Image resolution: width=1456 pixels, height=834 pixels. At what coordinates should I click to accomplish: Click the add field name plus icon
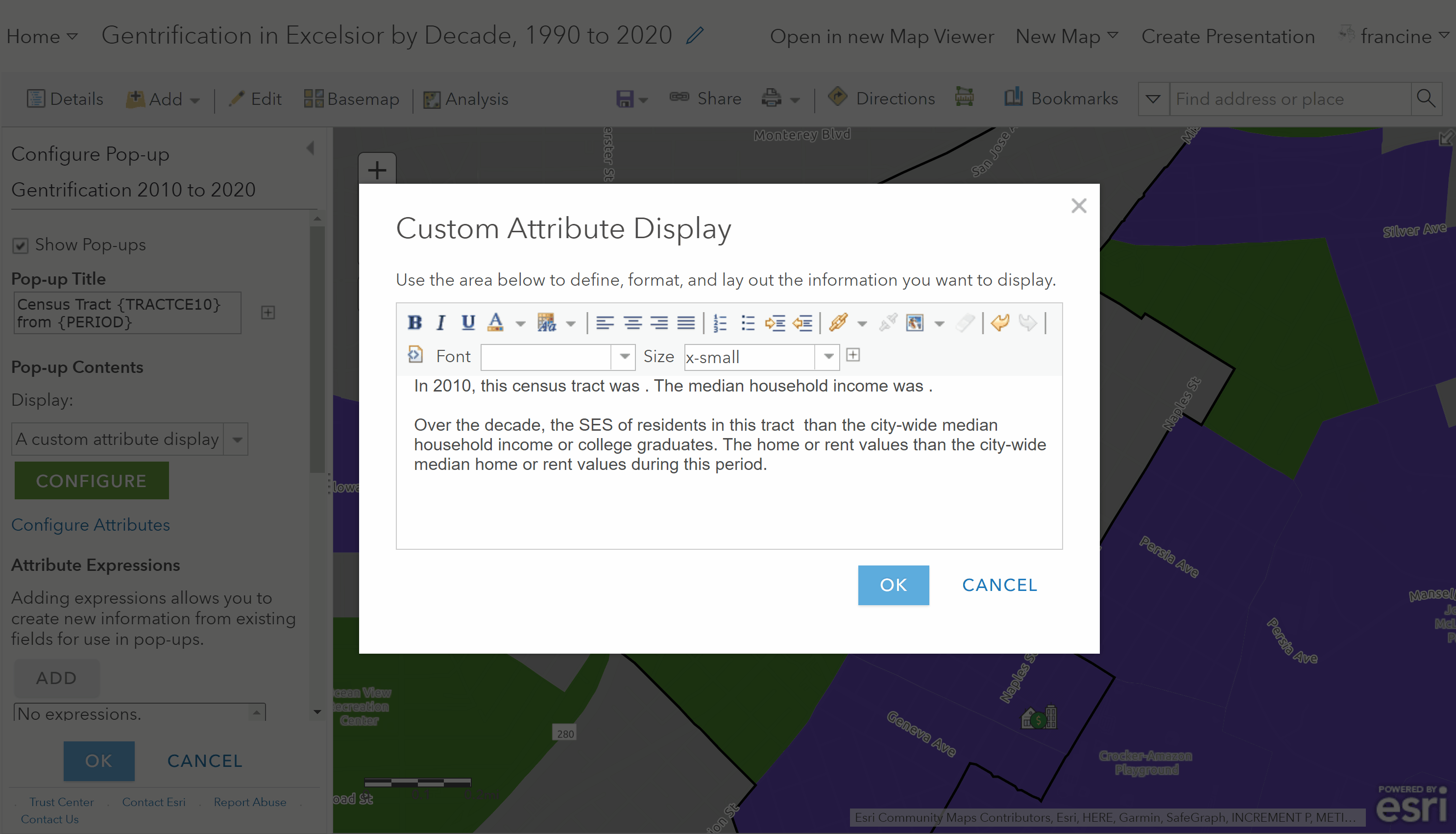(x=853, y=355)
